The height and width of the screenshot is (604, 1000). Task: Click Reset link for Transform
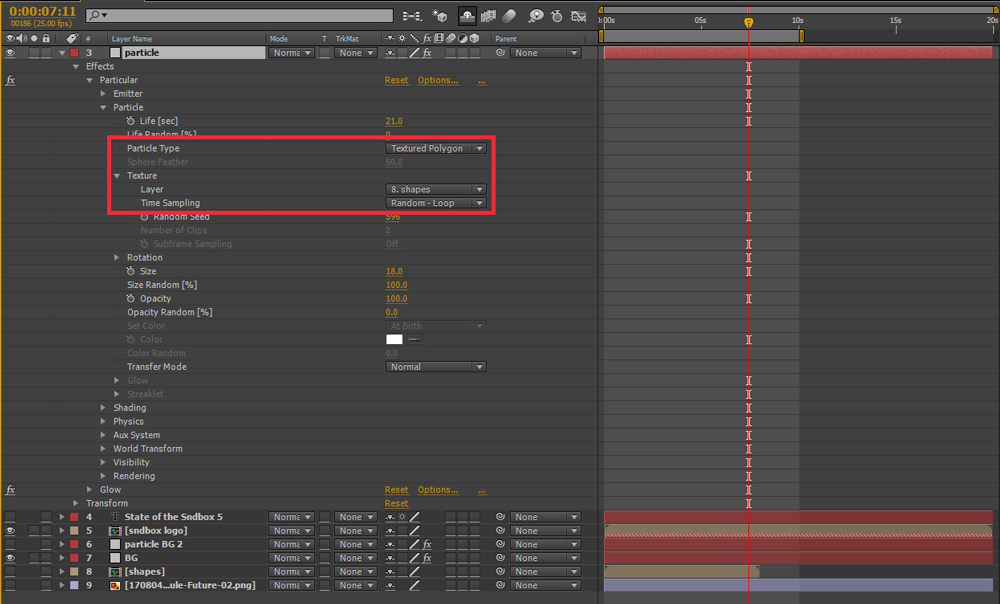(396, 503)
